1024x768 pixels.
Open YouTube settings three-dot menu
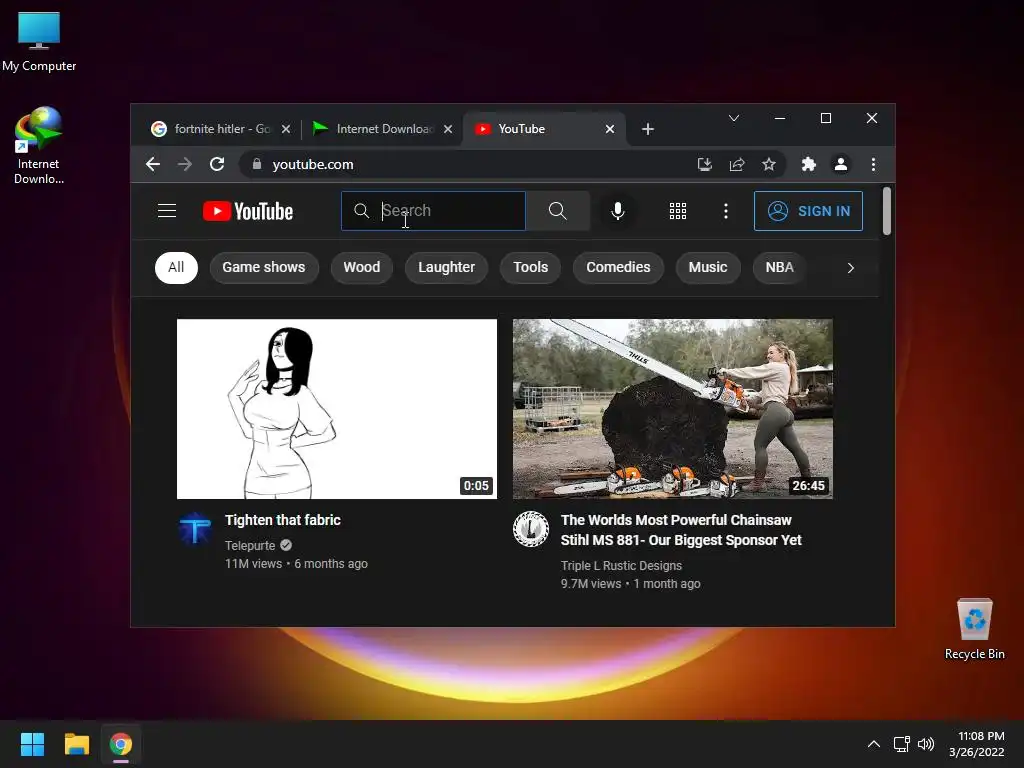point(726,211)
